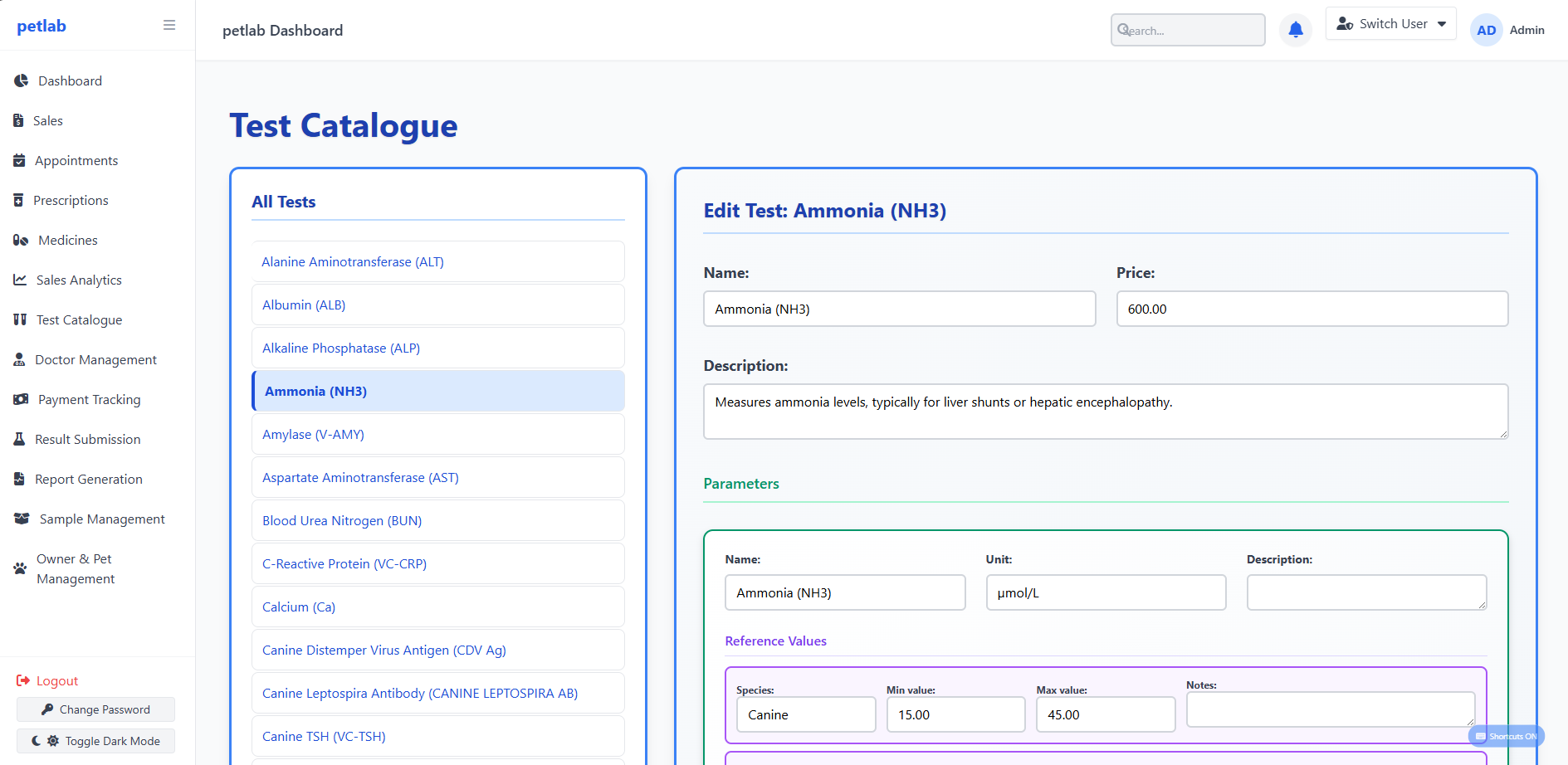
Task: Click the Sample Management icon
Action: [22, 519]
